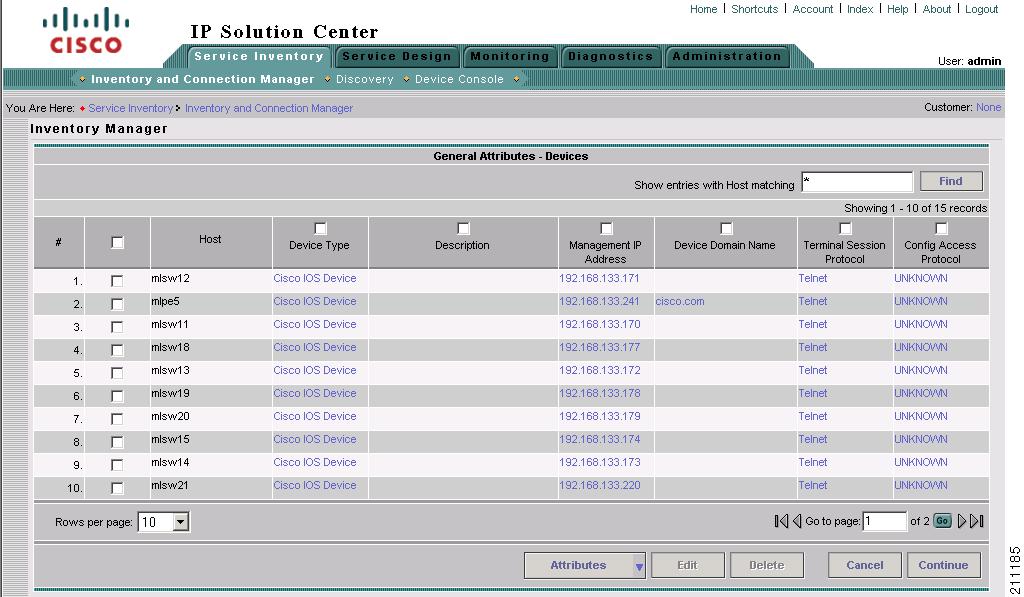The width and height of the screenshot is (1024, 597).
Task: Click the Host matching search field
Action: 857,182
